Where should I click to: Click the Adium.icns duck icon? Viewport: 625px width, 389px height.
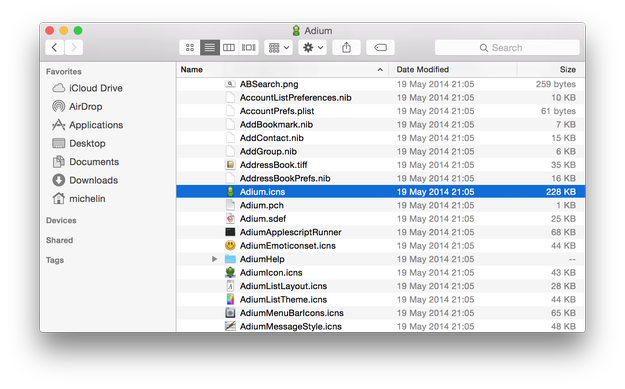coord(230,192)
